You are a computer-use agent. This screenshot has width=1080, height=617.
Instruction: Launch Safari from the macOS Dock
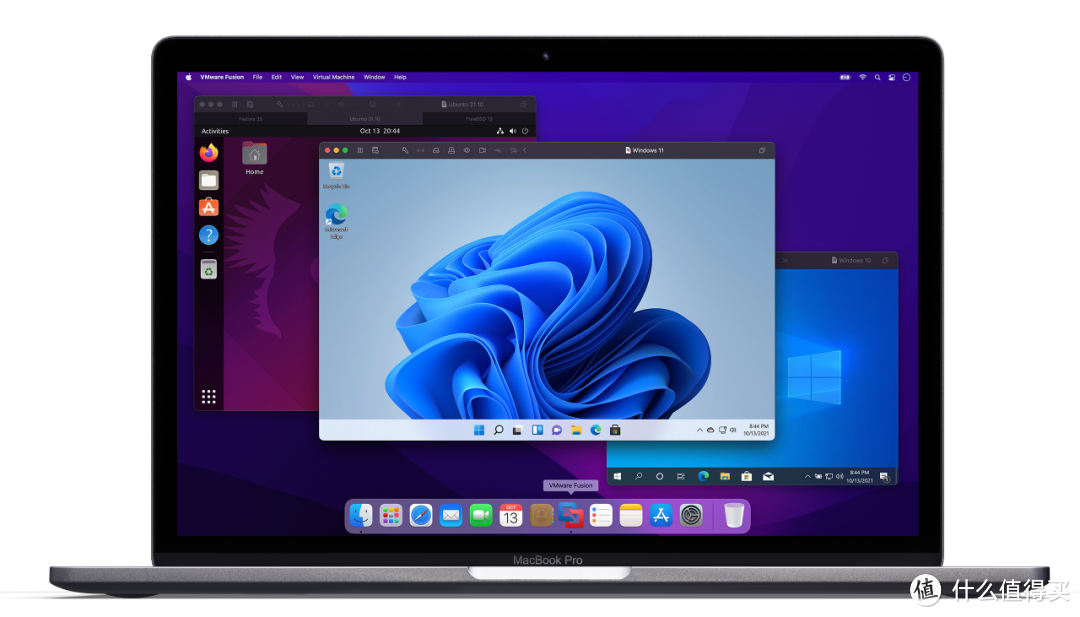coord(421,515)
